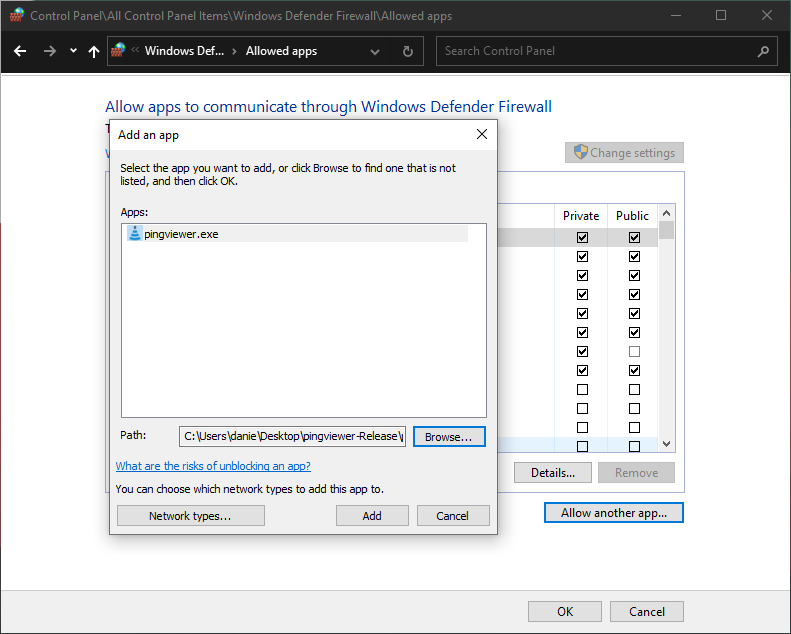This screenshot has height=634, width=791.
Task: Click the search magnifier icon
Action: pos(763,51)
